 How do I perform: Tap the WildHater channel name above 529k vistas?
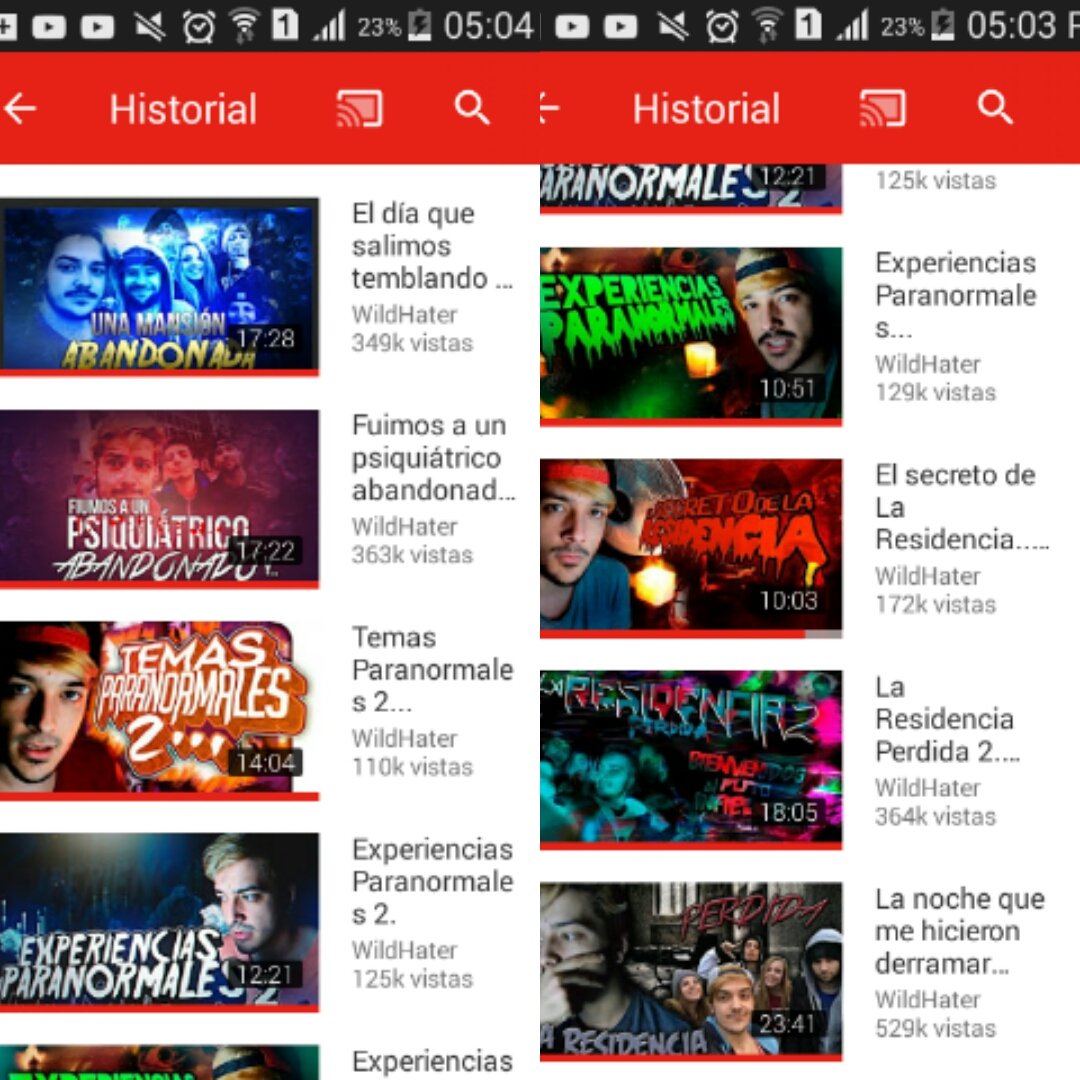(928, 1000)
